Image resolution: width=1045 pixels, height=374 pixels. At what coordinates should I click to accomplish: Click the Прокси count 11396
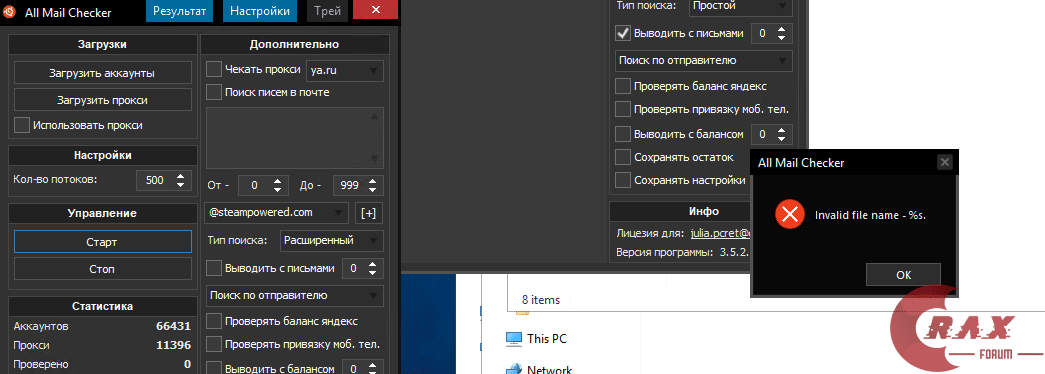(x=173, y=345)
